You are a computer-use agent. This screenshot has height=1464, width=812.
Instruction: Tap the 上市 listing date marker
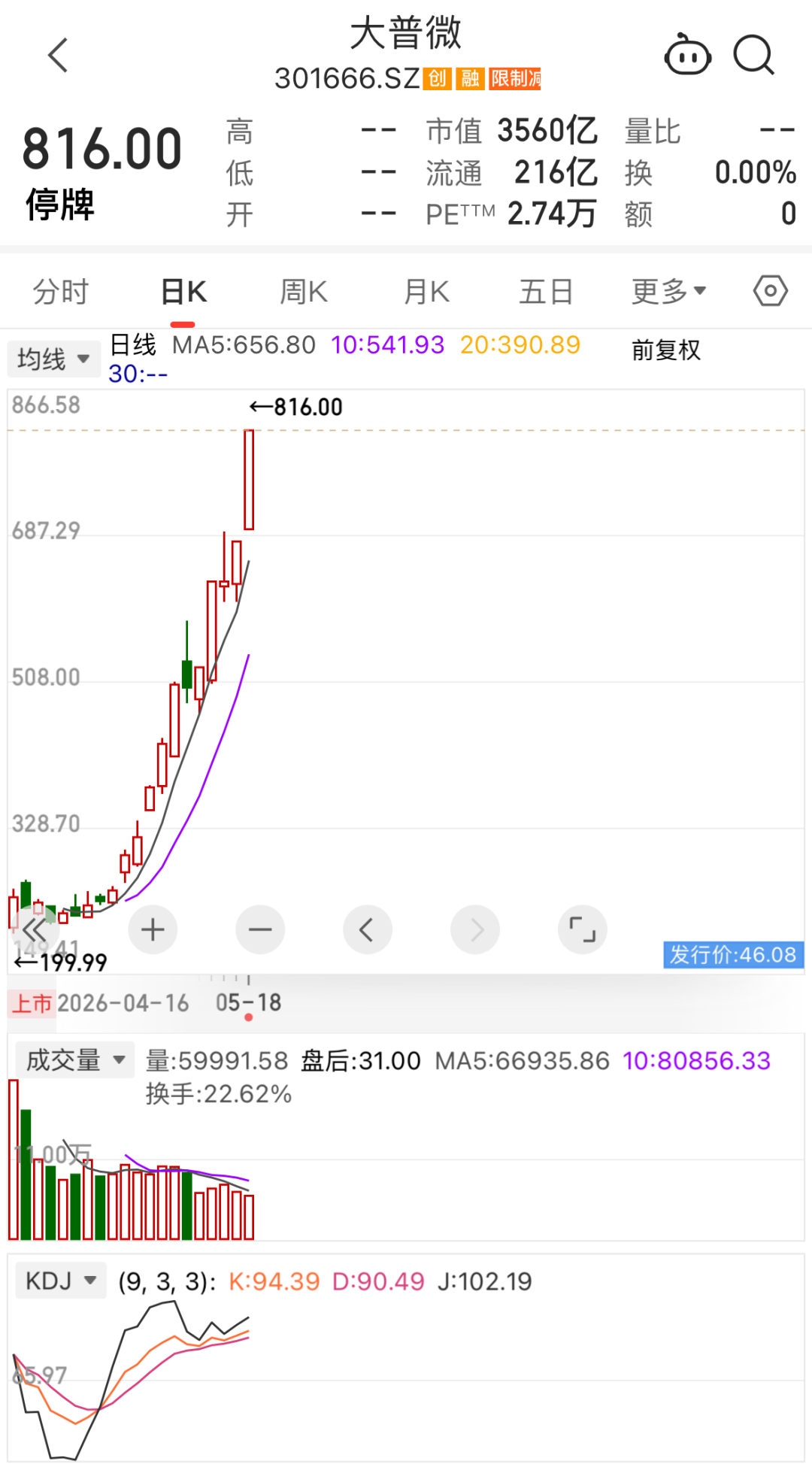[32, 1003]
